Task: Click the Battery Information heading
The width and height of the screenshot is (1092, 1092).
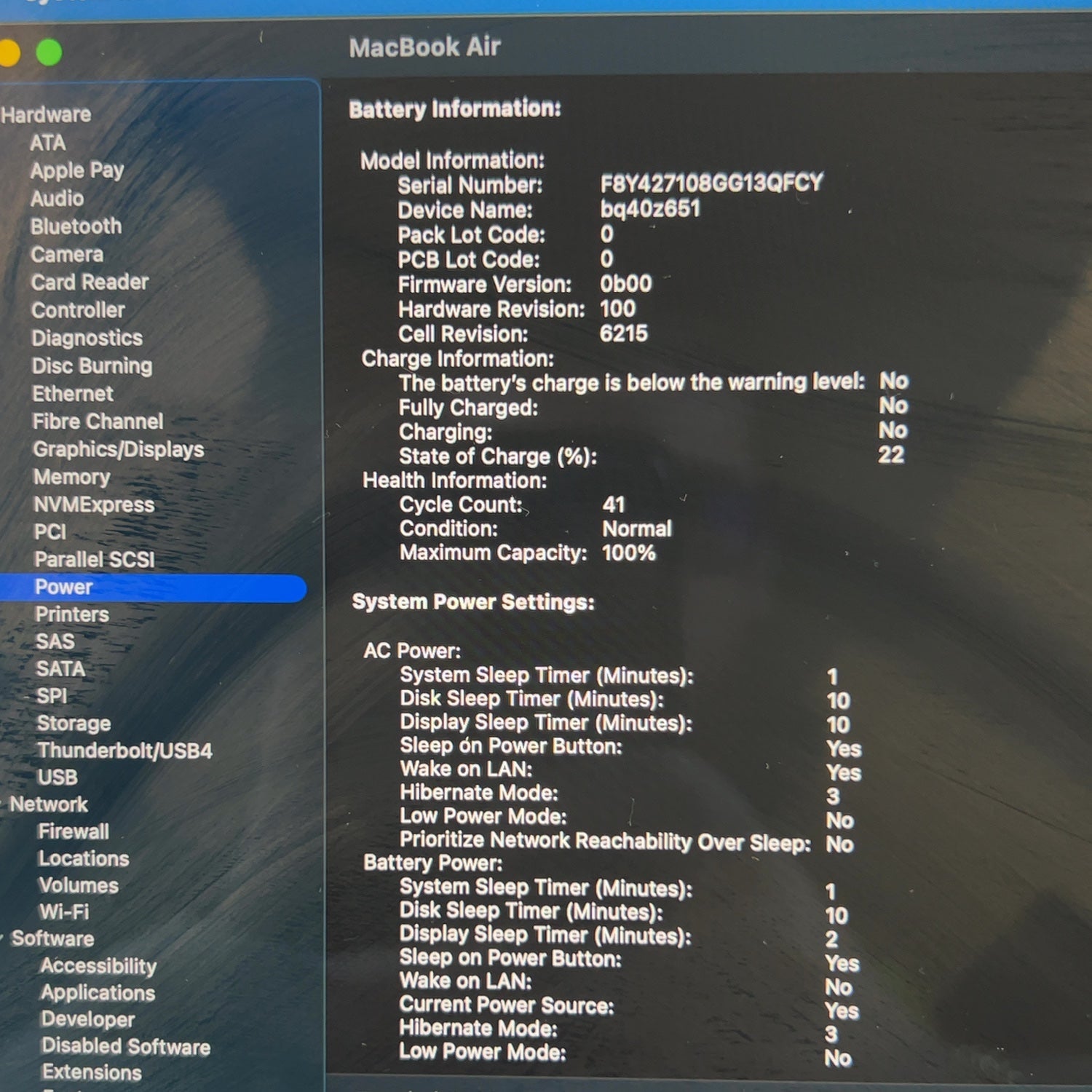Action: (455, 109)
